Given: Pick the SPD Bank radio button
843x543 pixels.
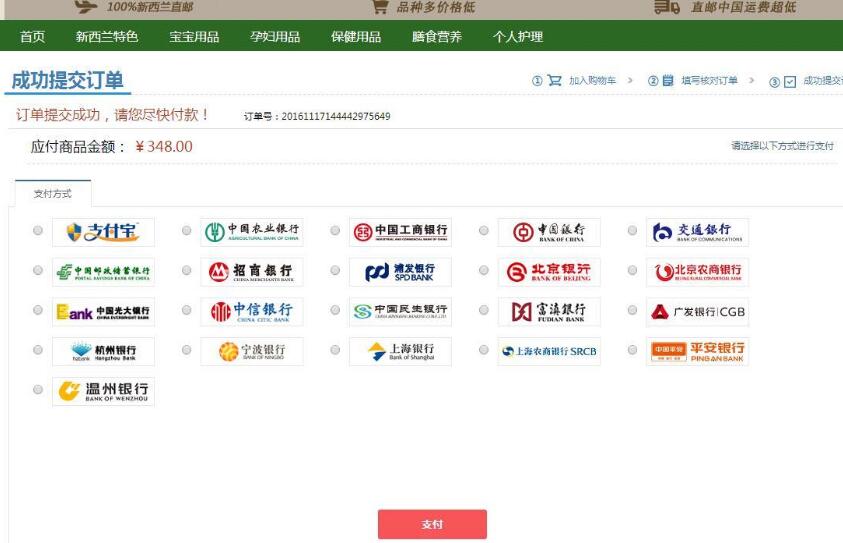Looking at the screenshot, I should [x=335, y=270].
